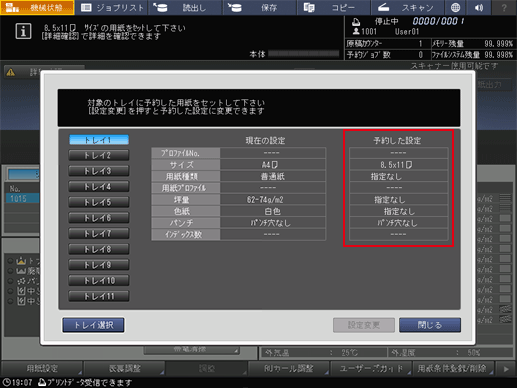Image resolution: width=517 pixels, height=388 pixels.
Task: Click the 予約した設定 column header
Action: pyautogui.click(x=397, y=141)
